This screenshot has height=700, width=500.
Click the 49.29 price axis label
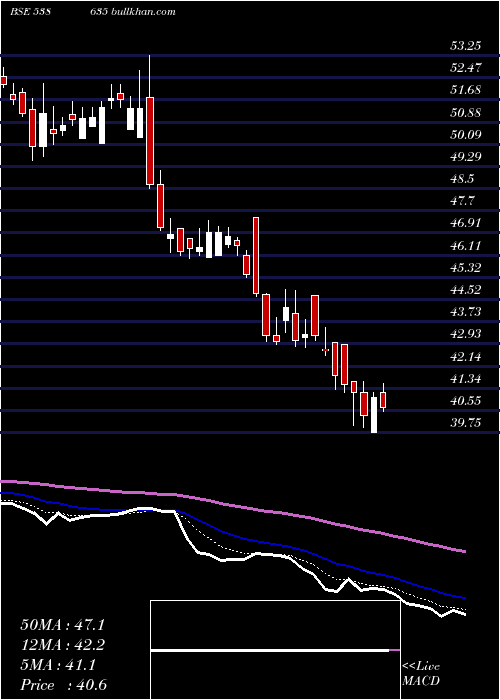466,157
